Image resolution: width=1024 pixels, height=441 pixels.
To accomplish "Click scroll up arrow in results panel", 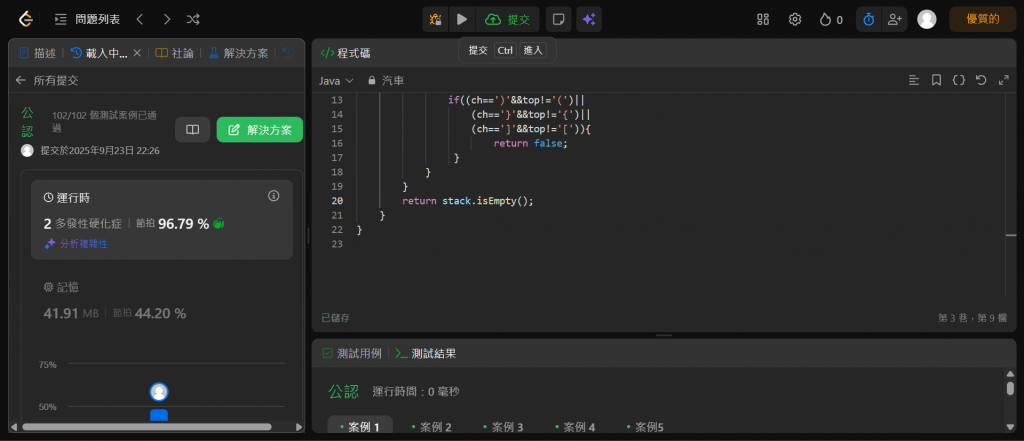I will tap(1010, 374).
